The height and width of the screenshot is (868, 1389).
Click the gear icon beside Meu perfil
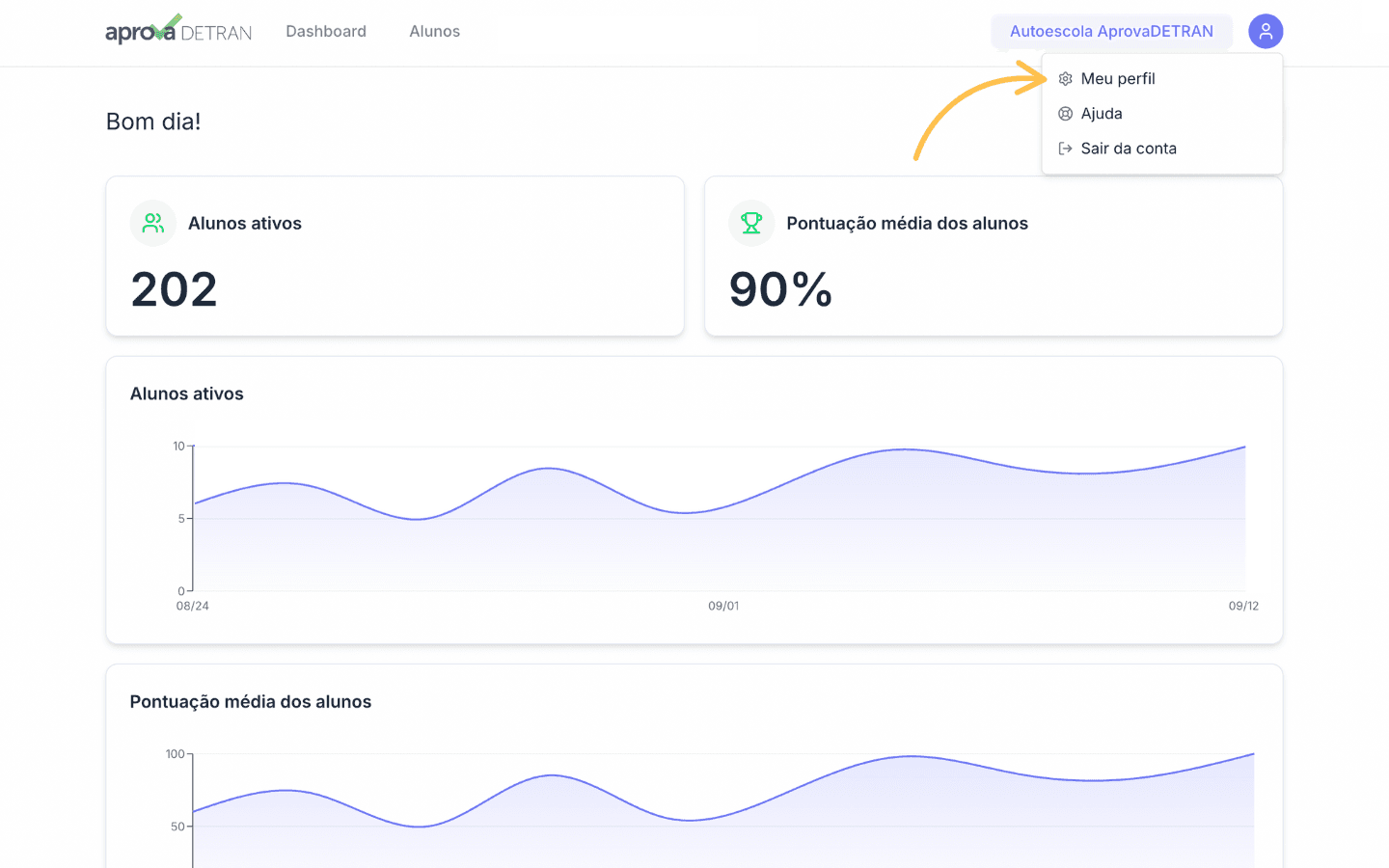(1065, 79)
